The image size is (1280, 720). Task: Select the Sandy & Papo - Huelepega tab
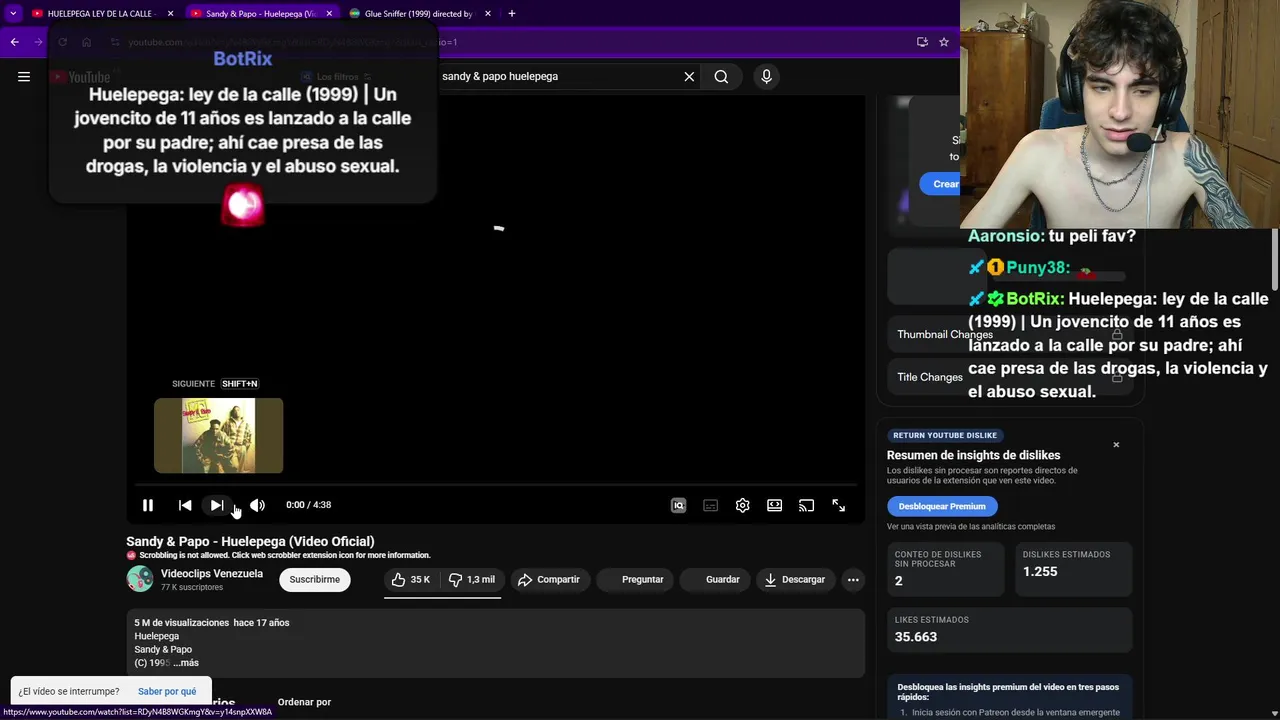[x=261, y=14]
